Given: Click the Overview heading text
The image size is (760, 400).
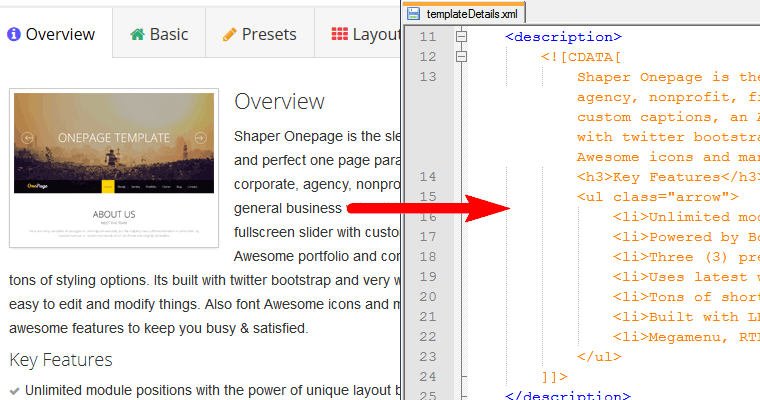Looking at the screenshot, I should coord(279,101).
